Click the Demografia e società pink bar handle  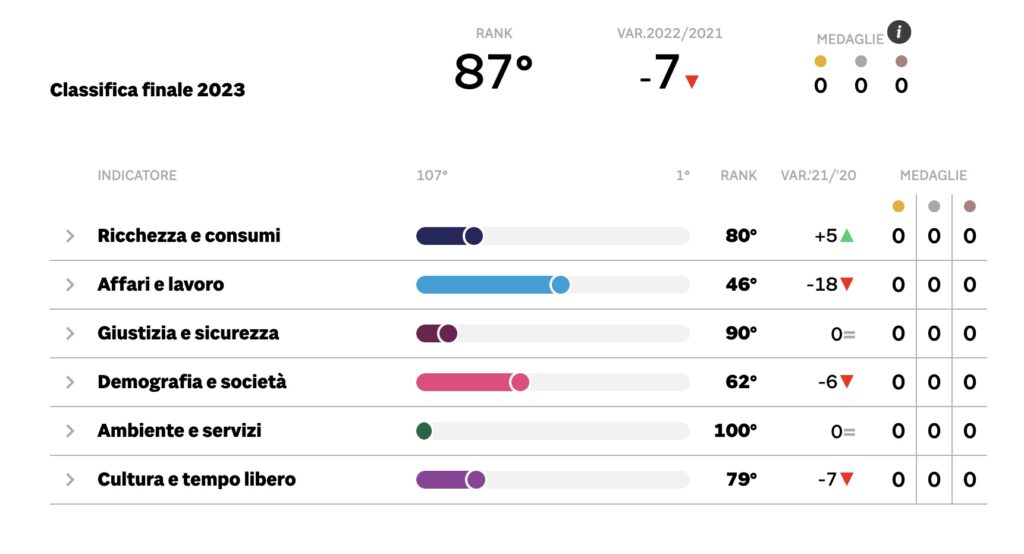[519, 382]
